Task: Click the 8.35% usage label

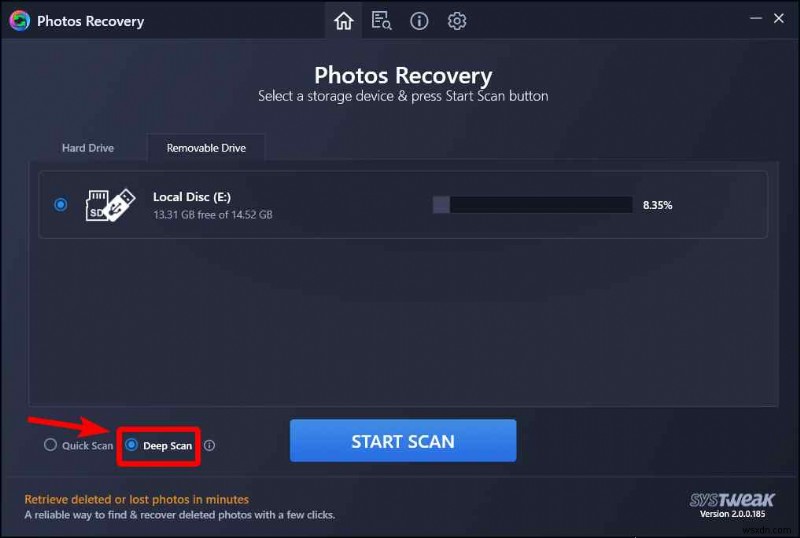Action: point(657,205)
